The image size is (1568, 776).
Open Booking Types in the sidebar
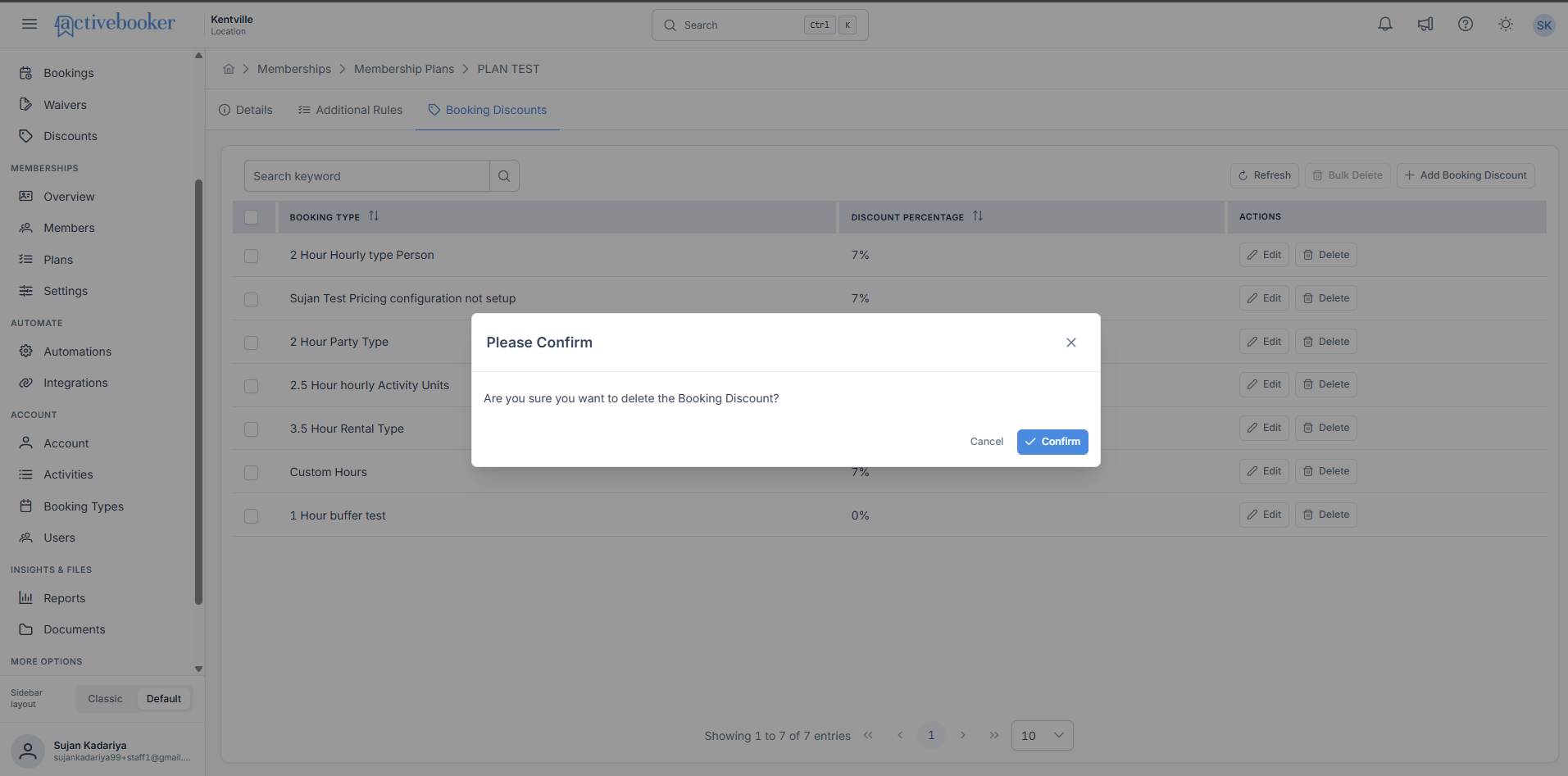(x=84, y=506)
